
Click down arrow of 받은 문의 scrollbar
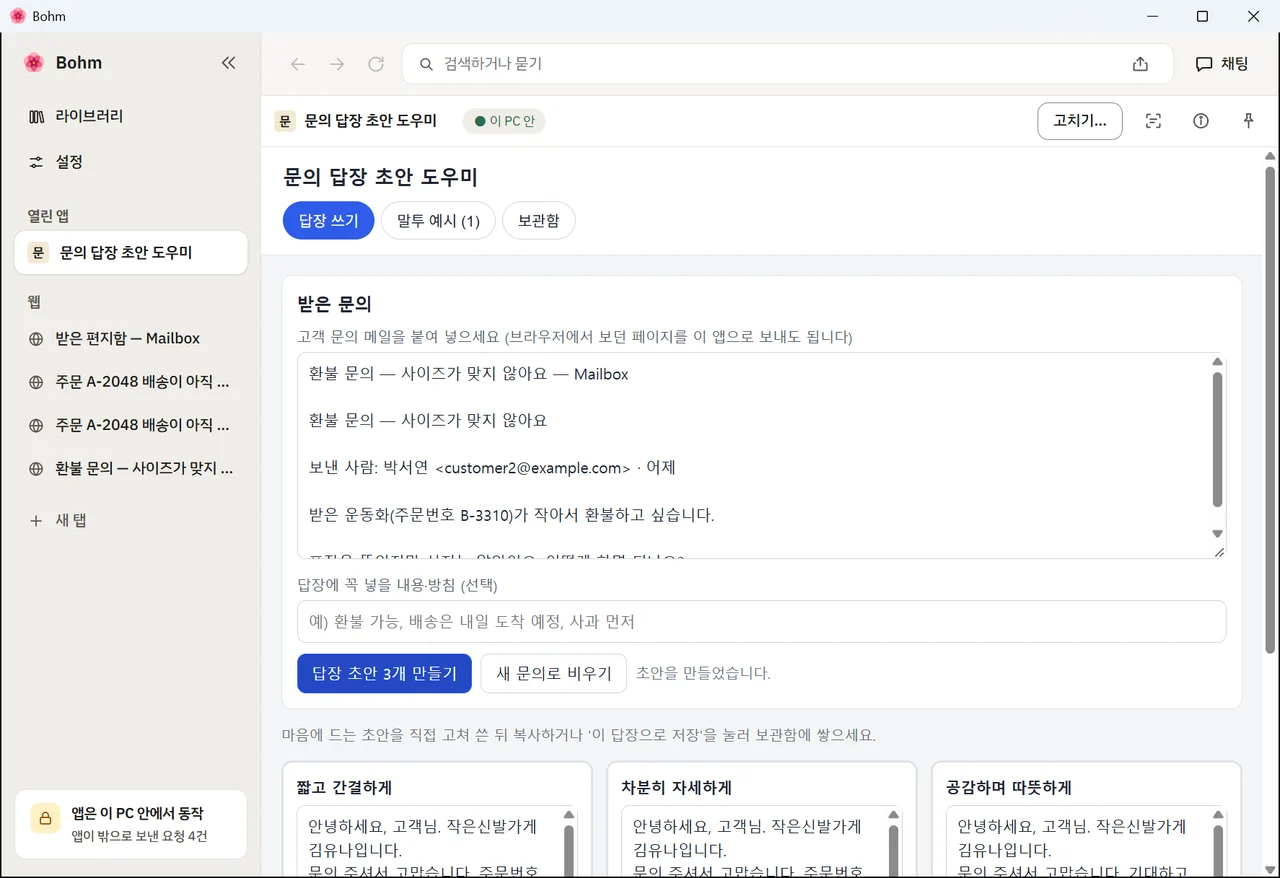(x=1217, y=534)
